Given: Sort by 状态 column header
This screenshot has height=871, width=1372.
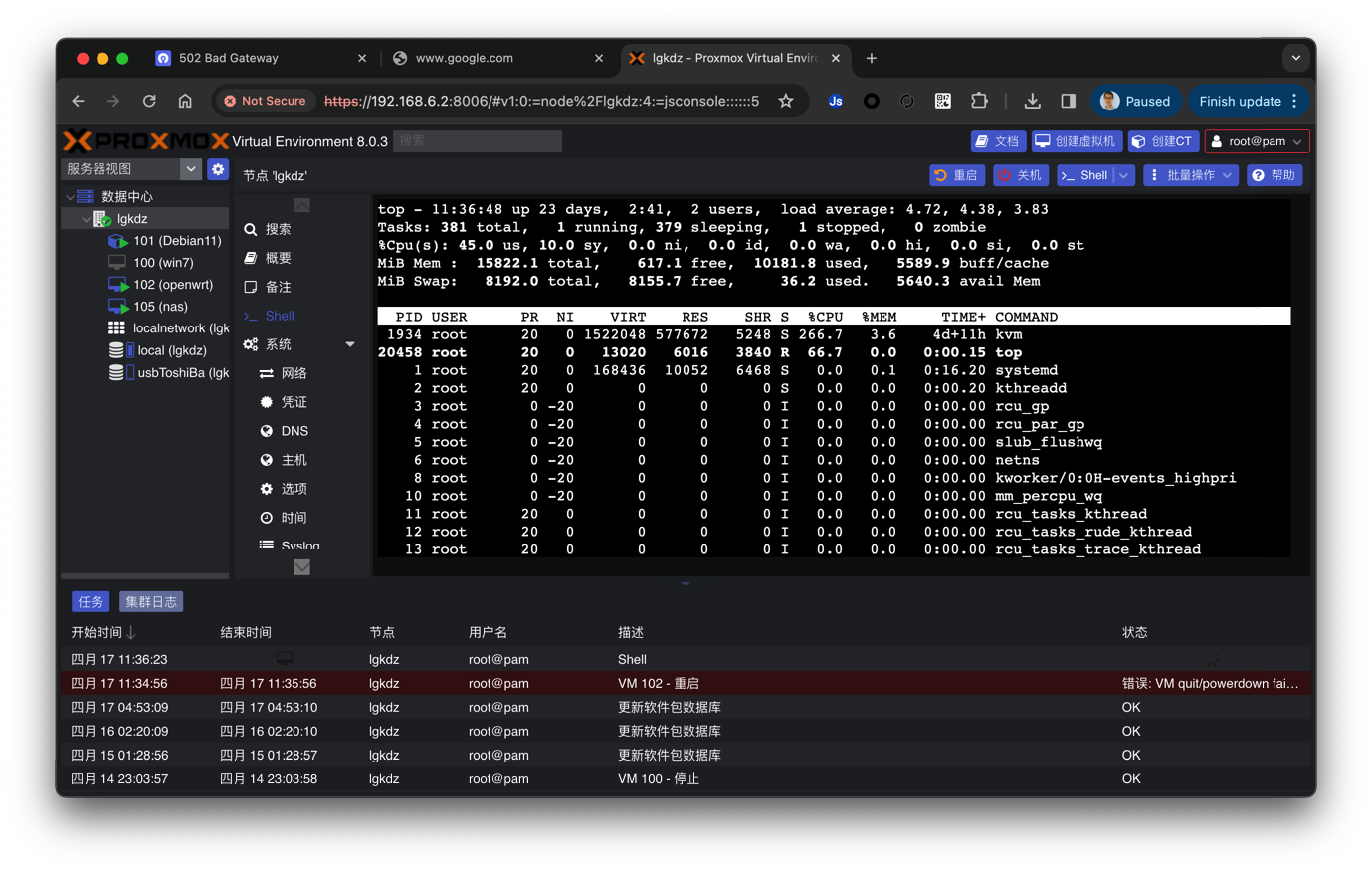Looking at the screenshot, I should click(1135, 632).
